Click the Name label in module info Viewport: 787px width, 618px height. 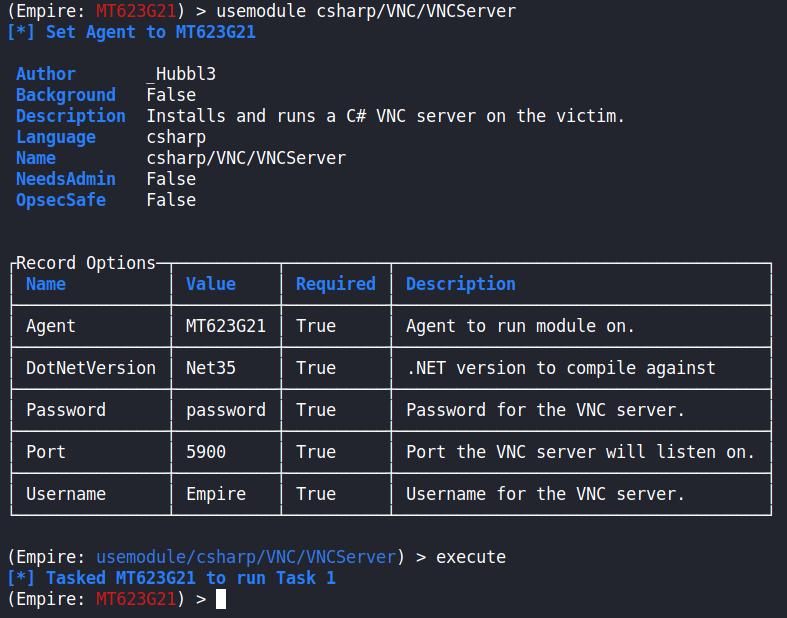36,159
